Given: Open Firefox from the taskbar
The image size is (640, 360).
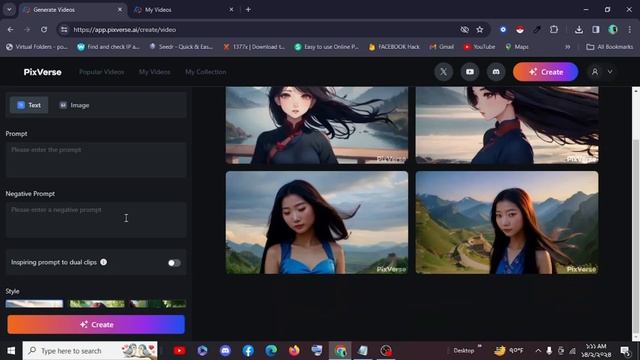Looking at the screenshot, I should [294, 351].
